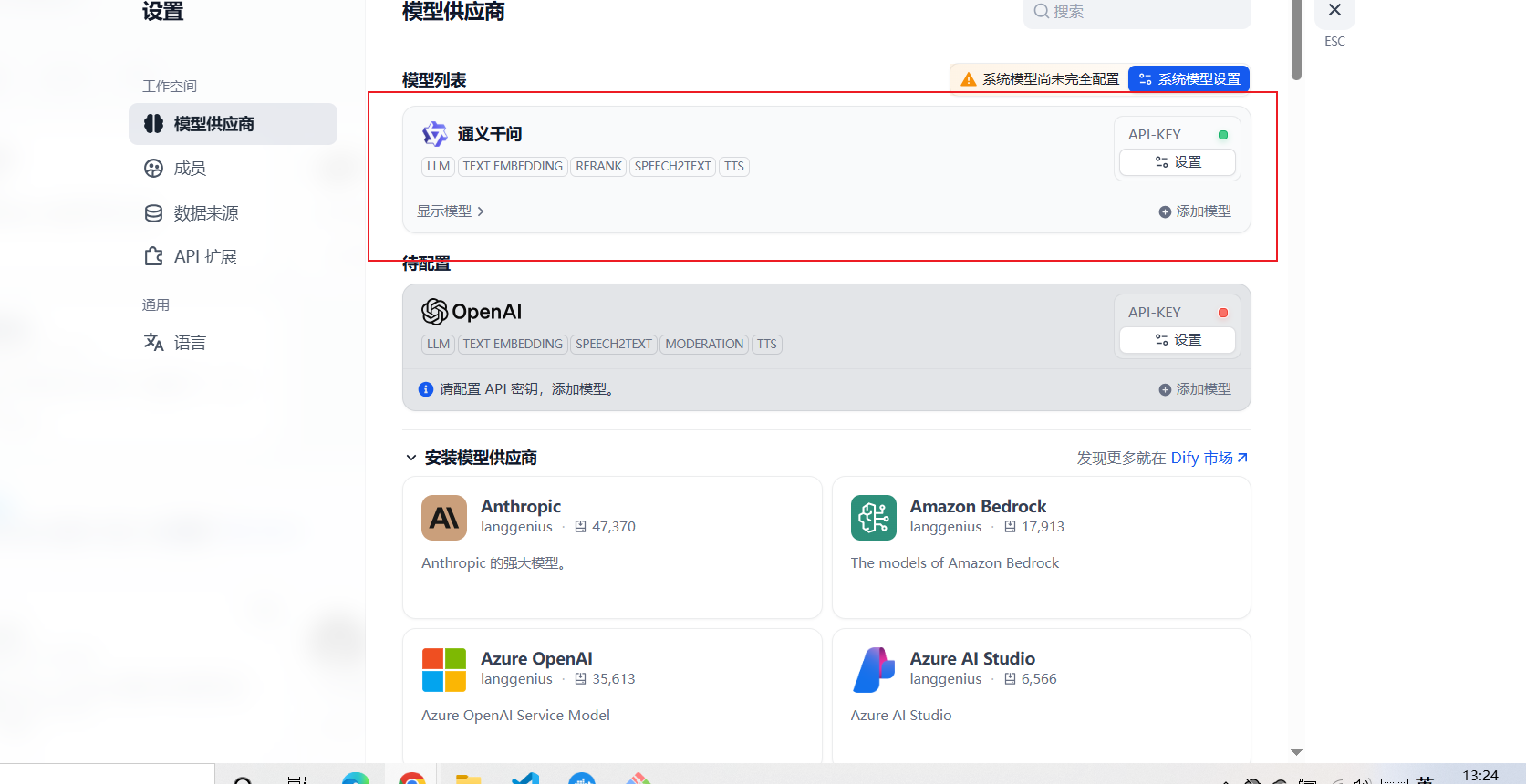Click 添加模型 in the OpenAI card
The width and height of the screenshot is (1526, 784).
point(1195,389)
